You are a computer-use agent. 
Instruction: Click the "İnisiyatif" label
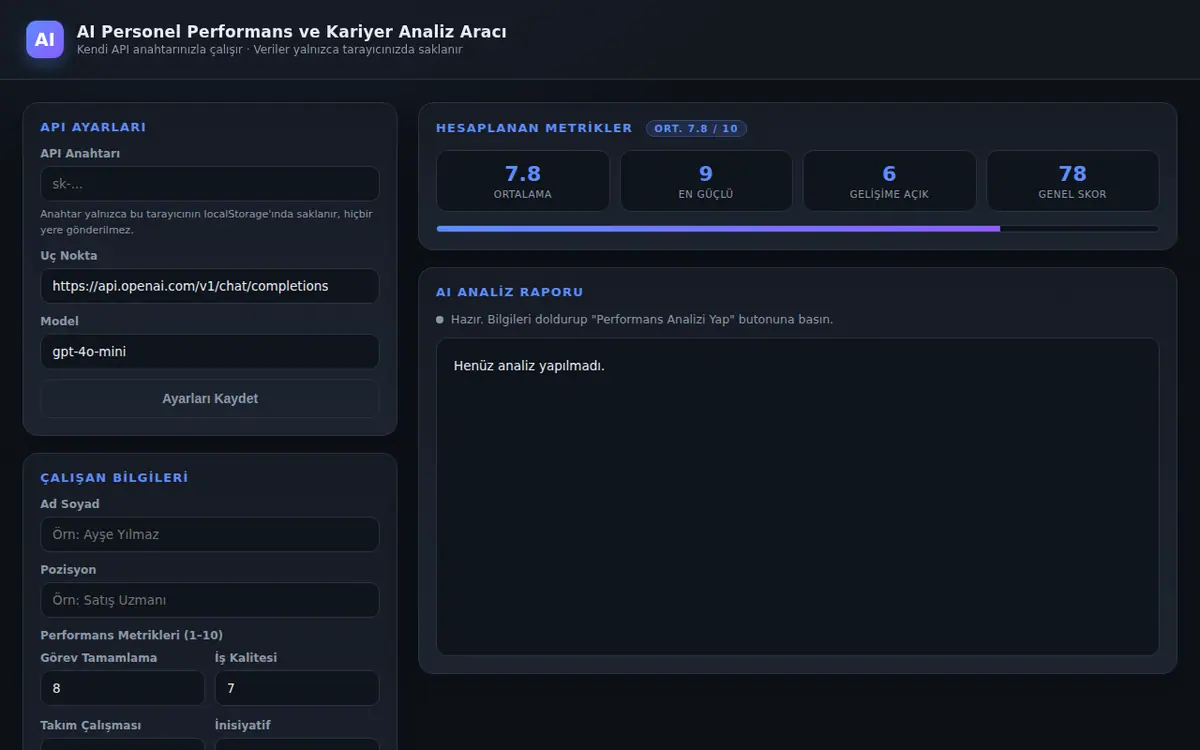point(243,725)
